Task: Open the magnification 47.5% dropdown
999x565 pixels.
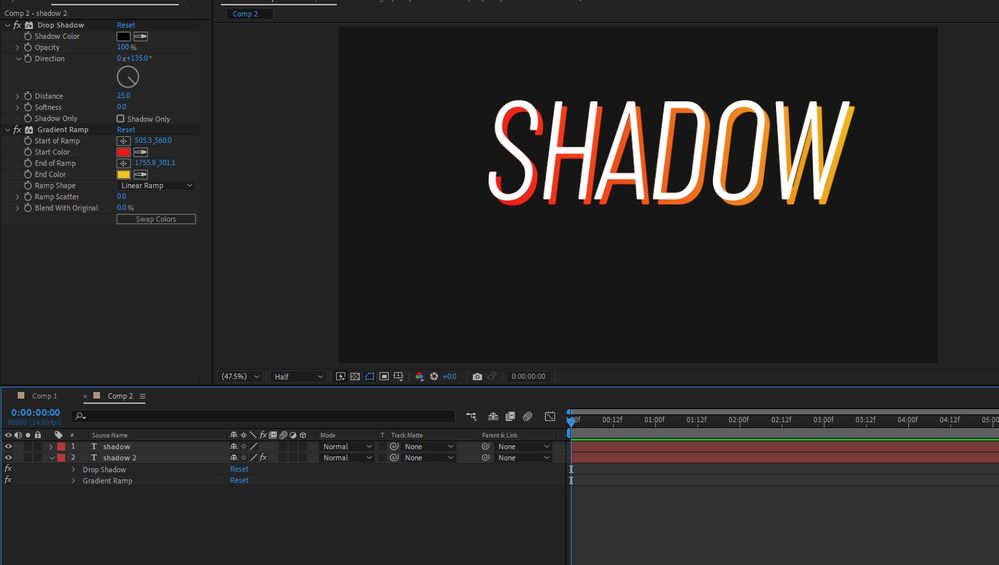Action: click(240, 376)
